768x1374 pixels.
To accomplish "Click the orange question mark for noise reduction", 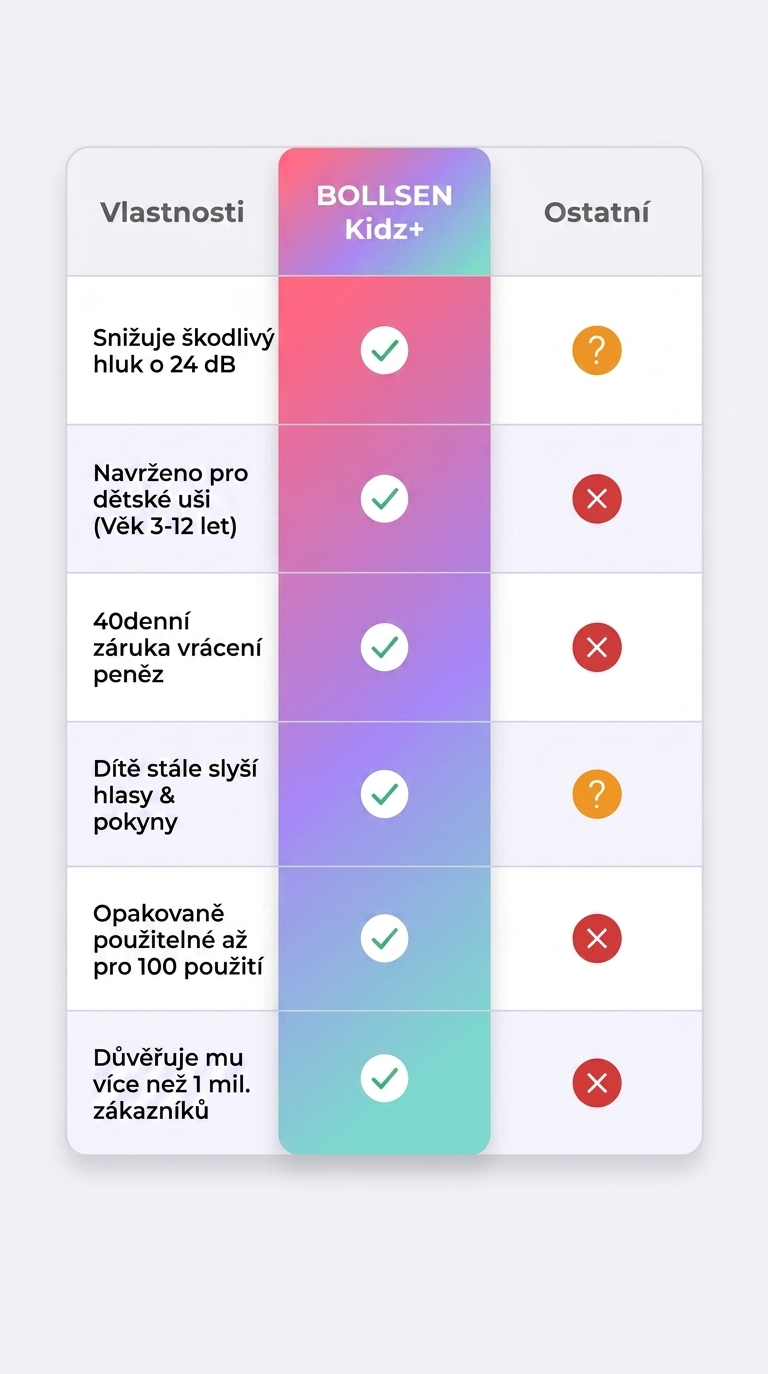I will pos(597,351).
